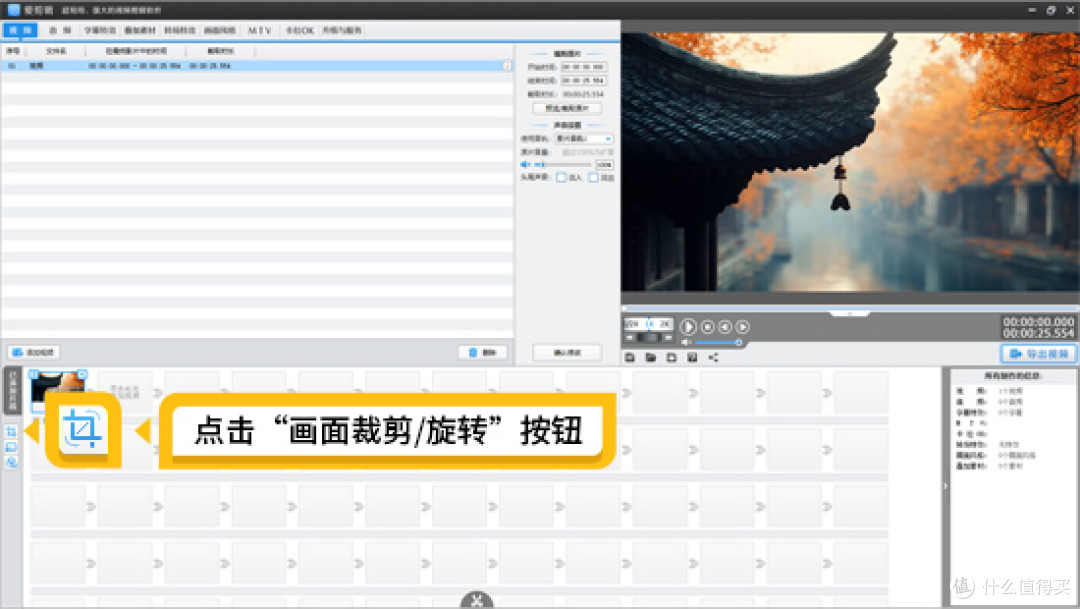
Task: Stop the video preview playback
Action: pyautogui.click(x=707, y=327)
